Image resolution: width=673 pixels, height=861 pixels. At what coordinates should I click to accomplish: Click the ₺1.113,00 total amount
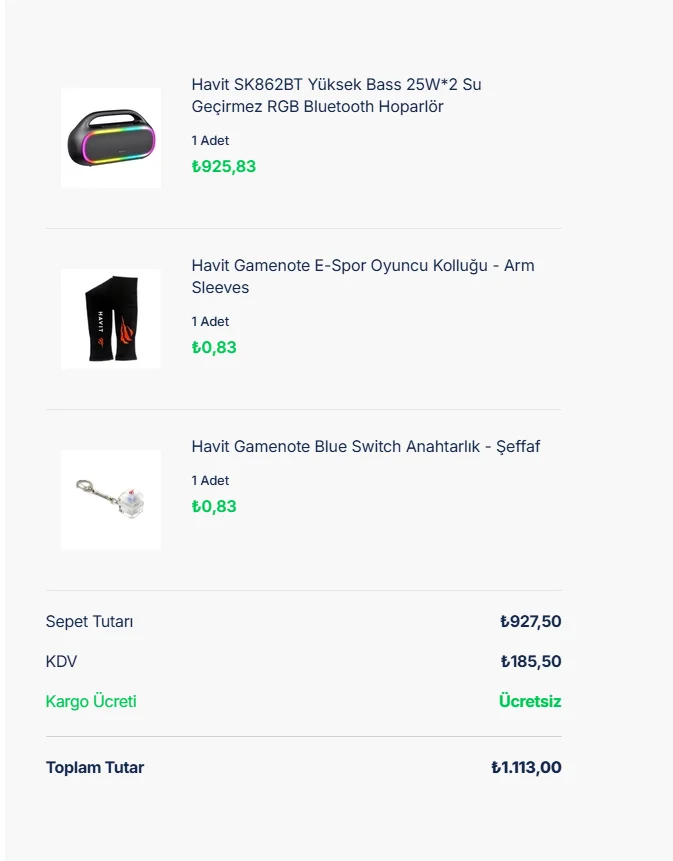(526, 768)
